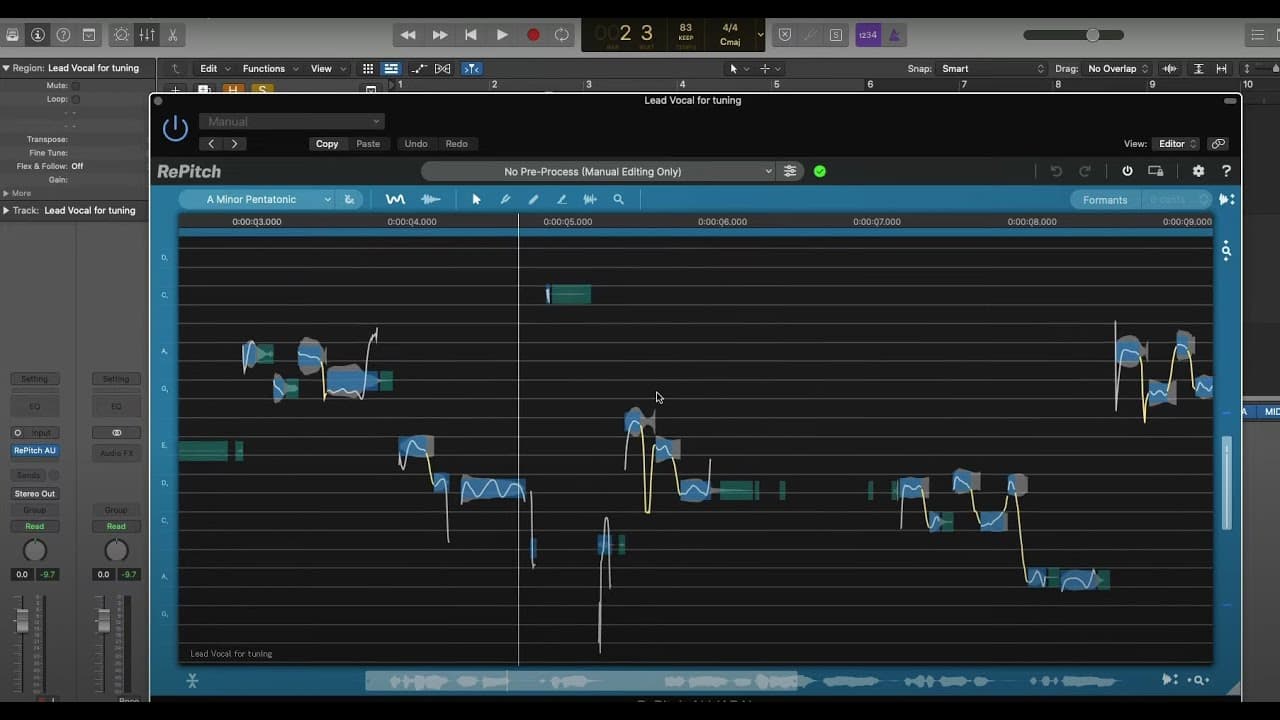Click the RePitch help question mark icon
1280x720 pixels.
(1226, 170)
